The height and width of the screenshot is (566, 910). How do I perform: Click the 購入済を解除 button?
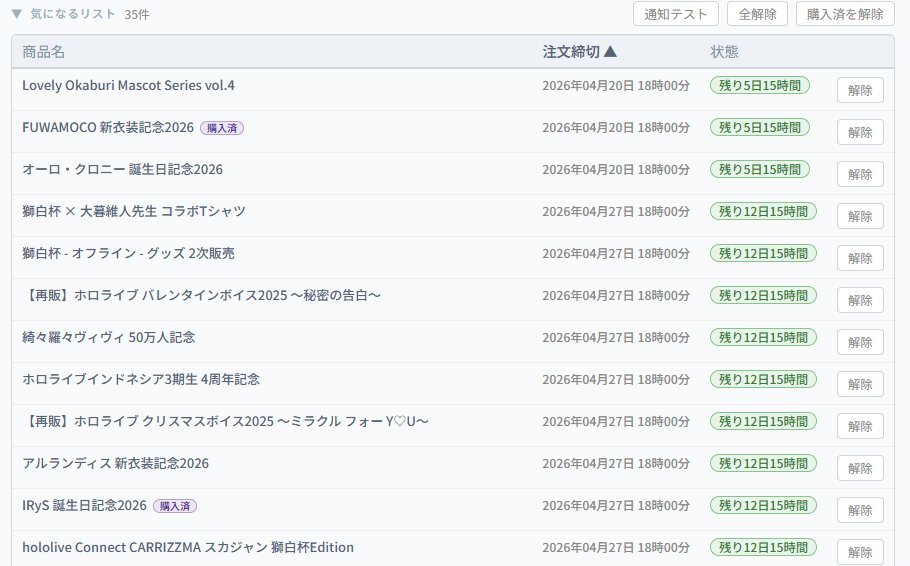[x=845, y=14]
